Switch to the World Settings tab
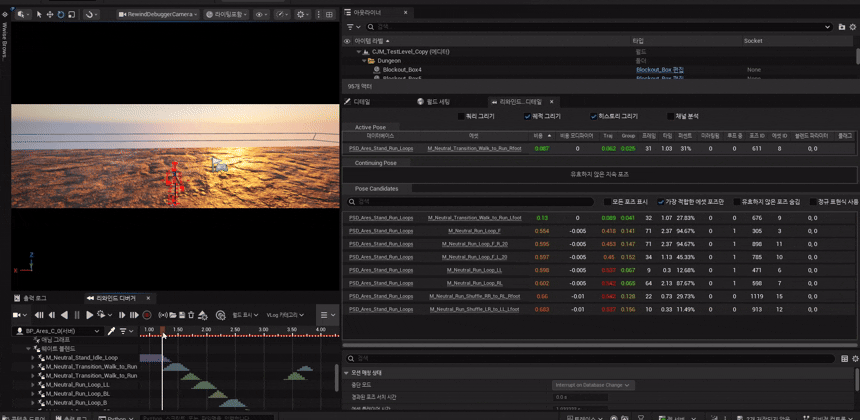The image size is (860, 420). [x=433, y=101]
